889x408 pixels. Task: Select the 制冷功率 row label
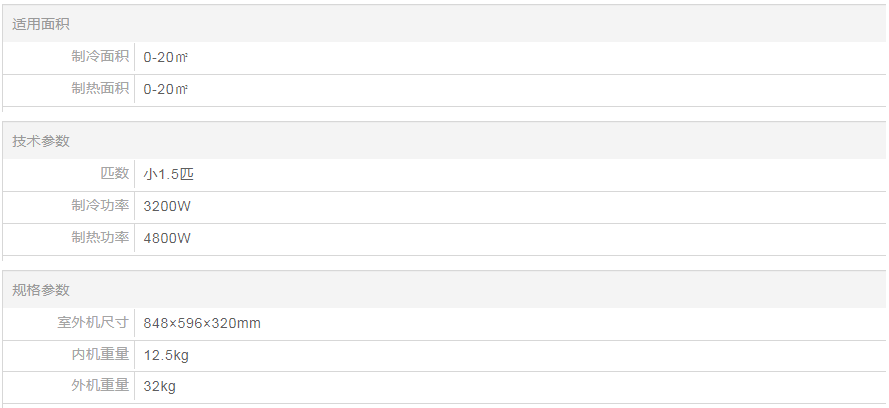[100, 206]
